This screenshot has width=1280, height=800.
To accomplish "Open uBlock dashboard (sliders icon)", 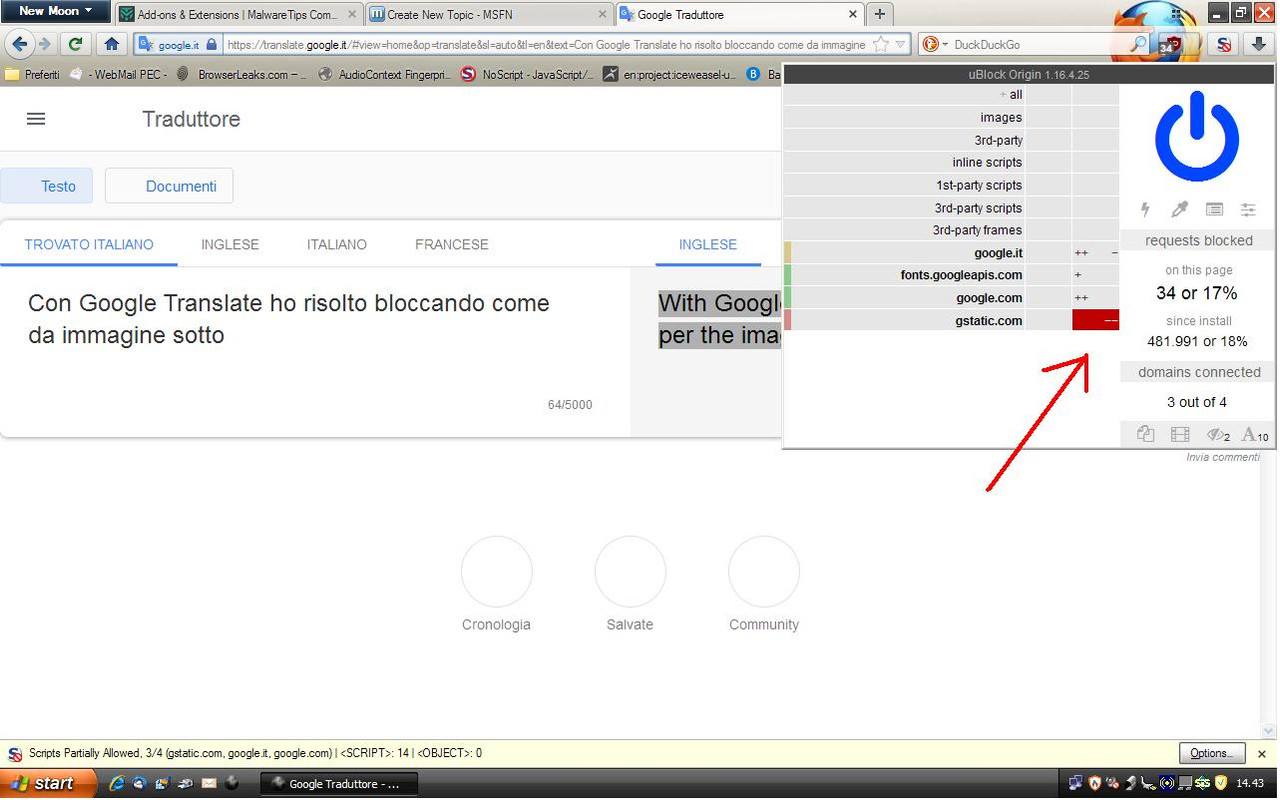I will [x=1248, y=209].
